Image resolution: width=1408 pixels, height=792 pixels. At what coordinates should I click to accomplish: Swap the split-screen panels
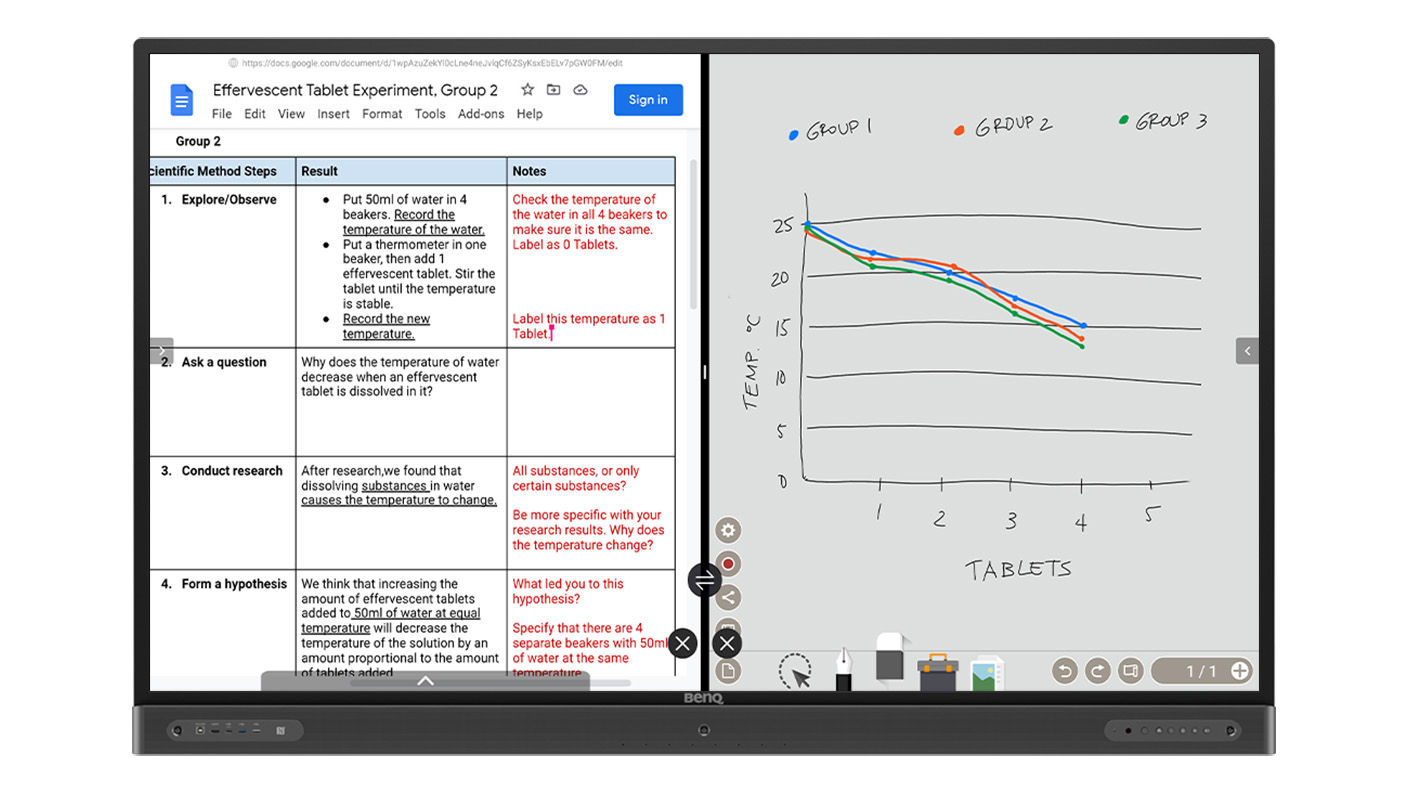704,580
